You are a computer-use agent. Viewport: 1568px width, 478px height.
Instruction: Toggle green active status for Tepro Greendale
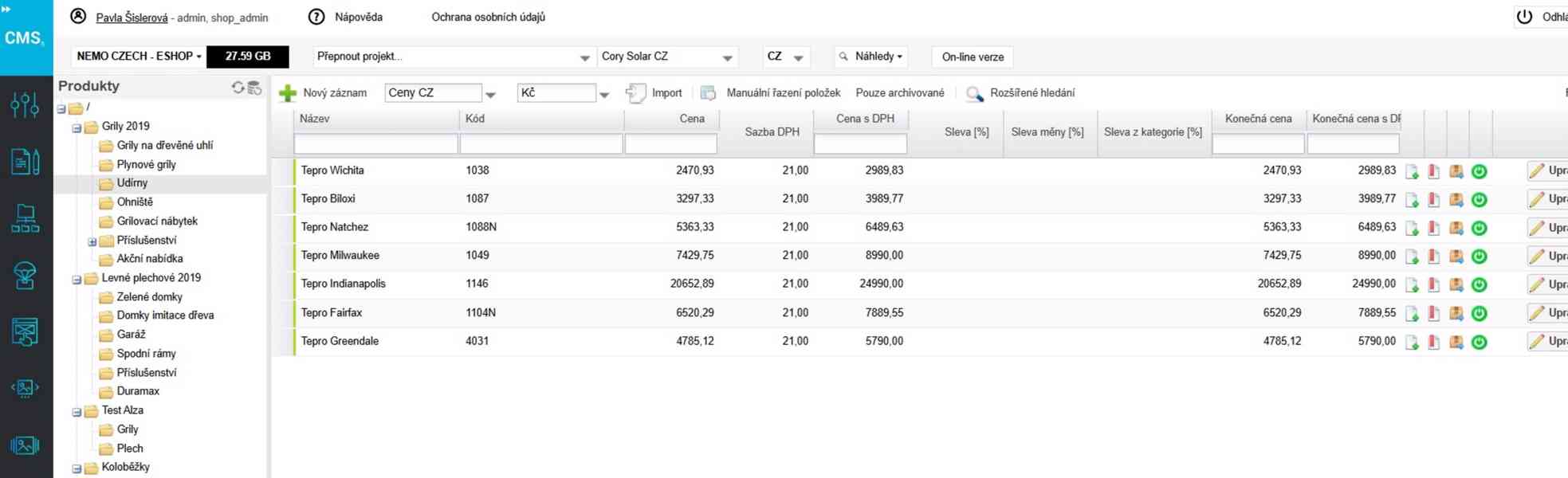[1479, 342]
